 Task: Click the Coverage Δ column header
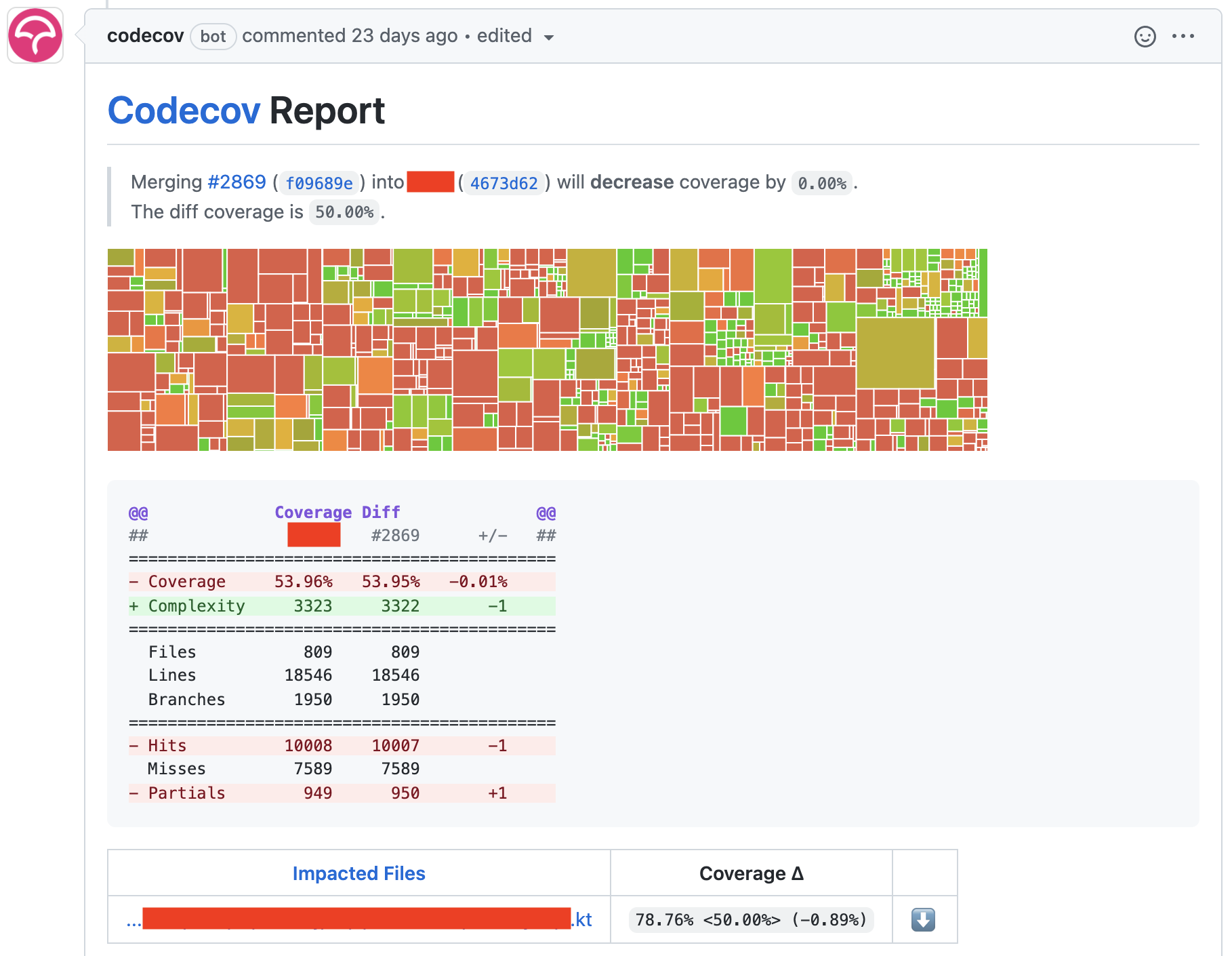pyautogui.click(x=751, y=873)
